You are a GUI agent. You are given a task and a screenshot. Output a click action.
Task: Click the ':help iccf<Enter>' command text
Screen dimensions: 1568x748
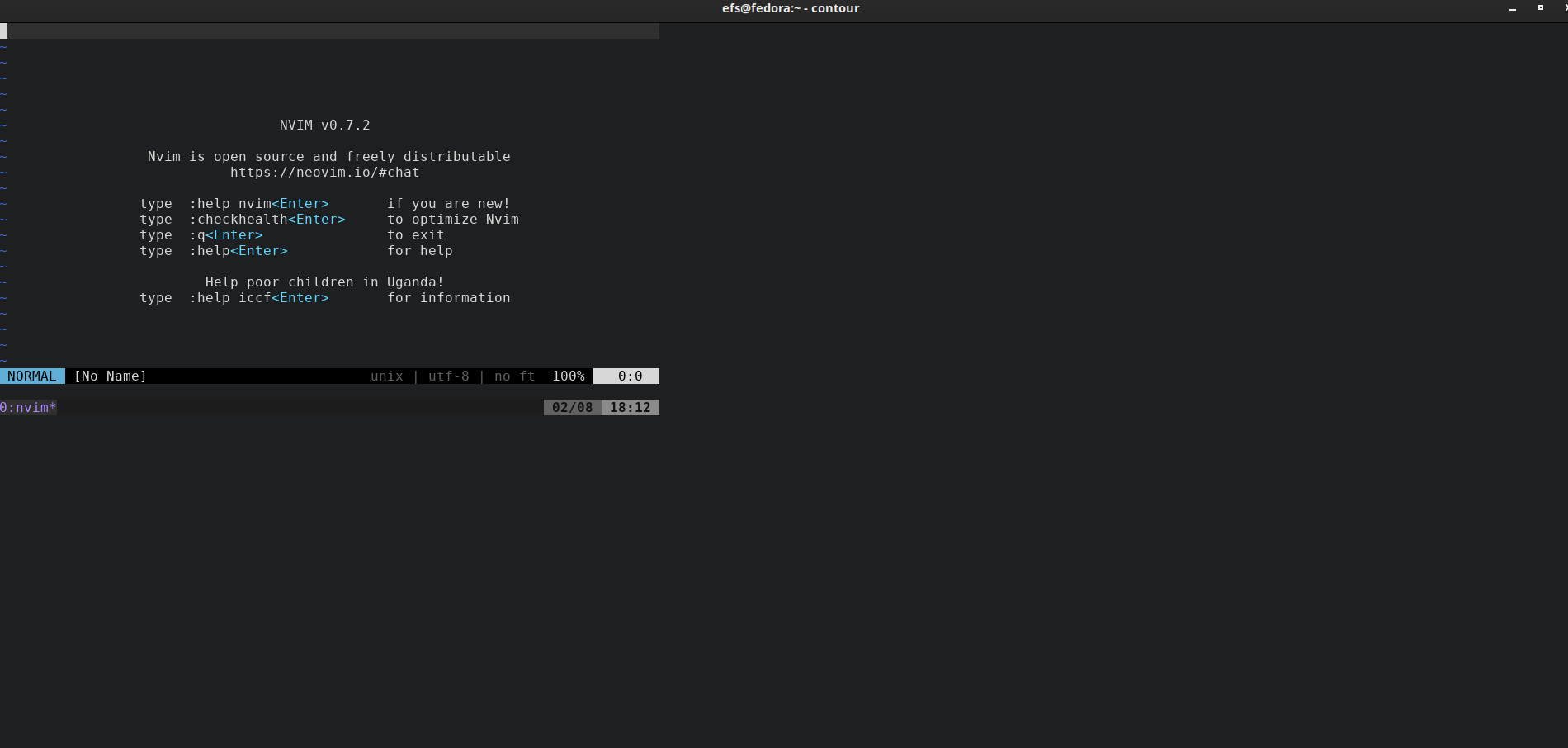pyautogui.click(x=259, y=297)
